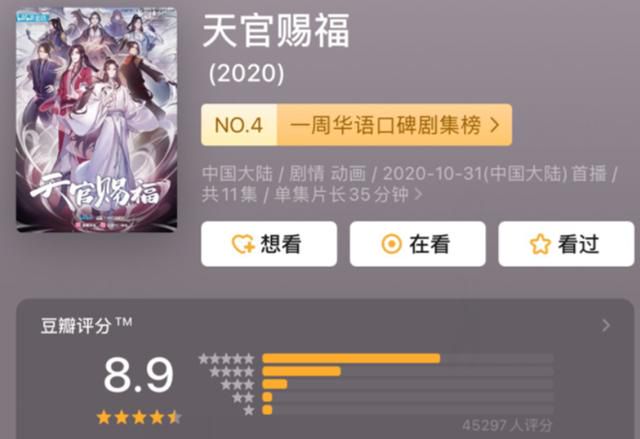
Task: Tap the chevron on ranking banner
Action: [x=495, y=125]
